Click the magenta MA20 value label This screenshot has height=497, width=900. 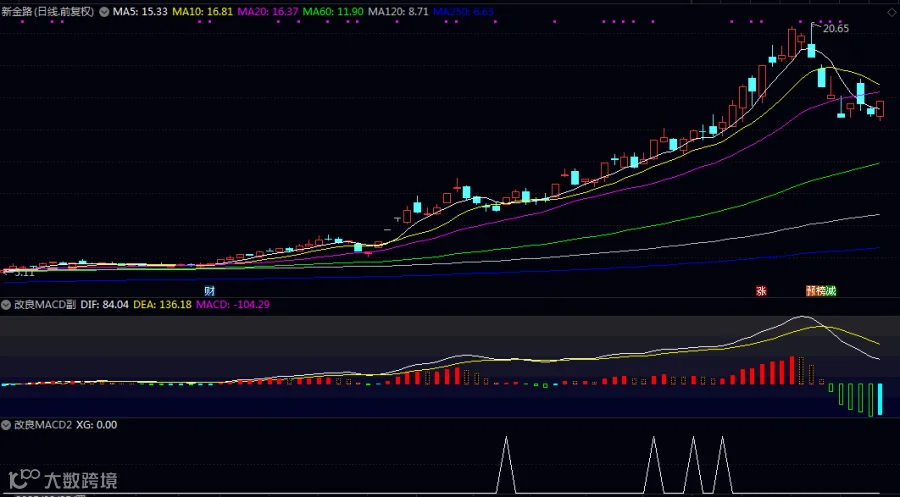[268, 11]
